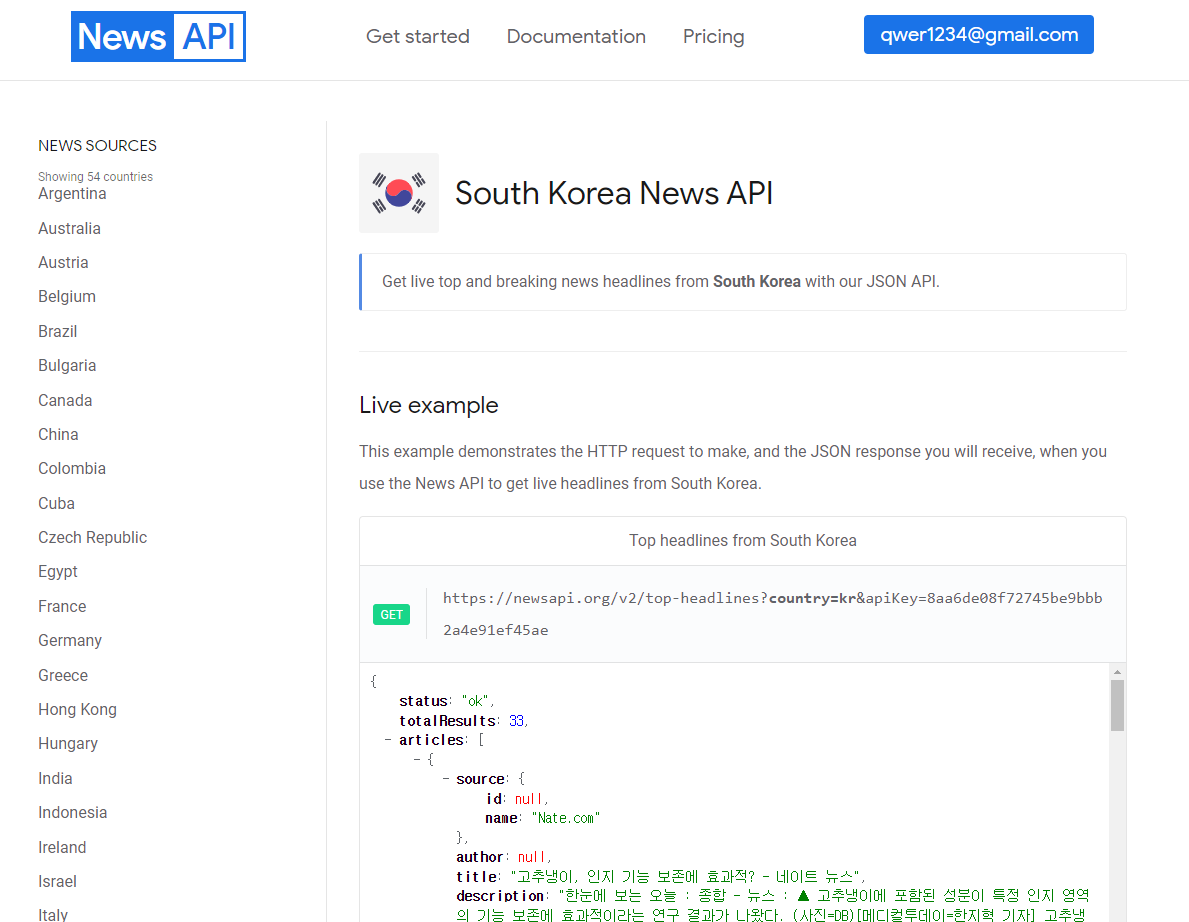
Task: Click the Top headlines from South Korea header
Action: point(742,541)
